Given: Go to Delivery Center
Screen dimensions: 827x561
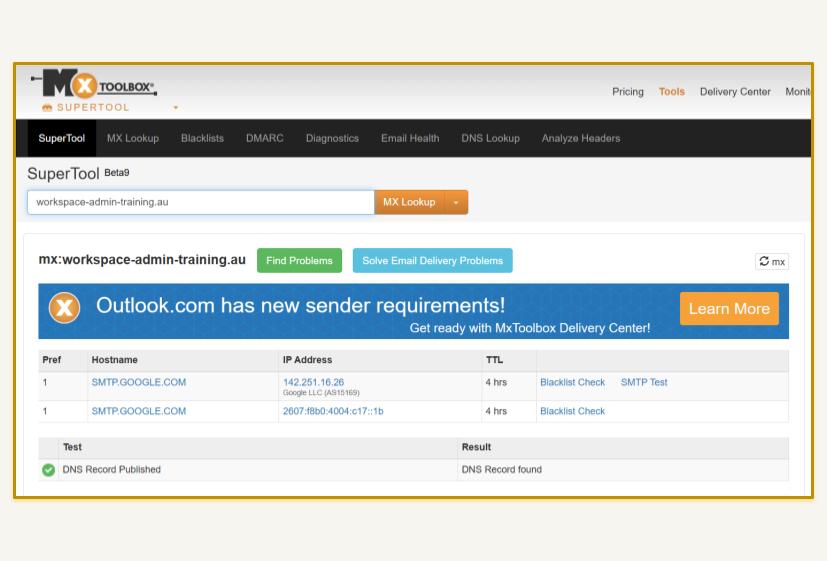Looking at the screenshot, I should (x=735, y=92).
